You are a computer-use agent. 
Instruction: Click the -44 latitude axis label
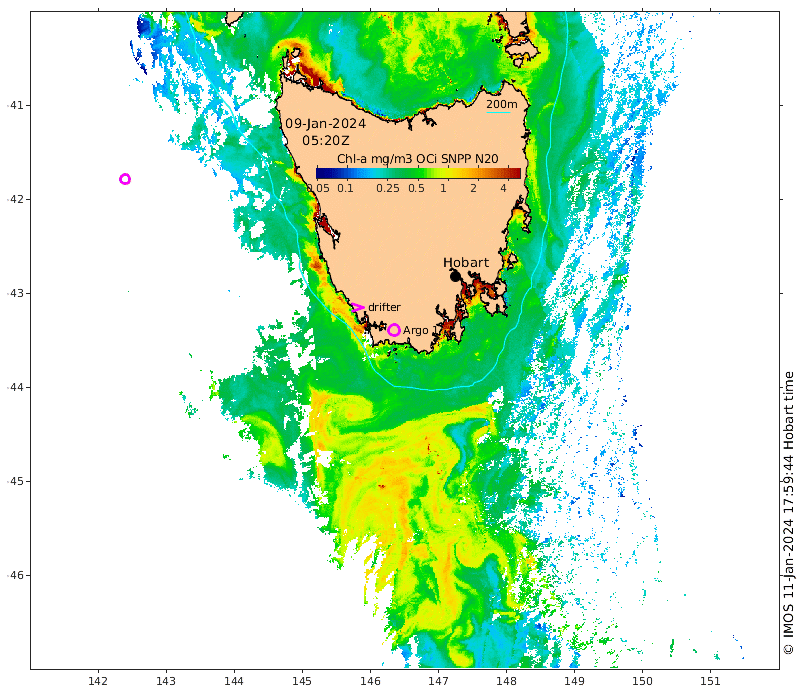point(14,387)
